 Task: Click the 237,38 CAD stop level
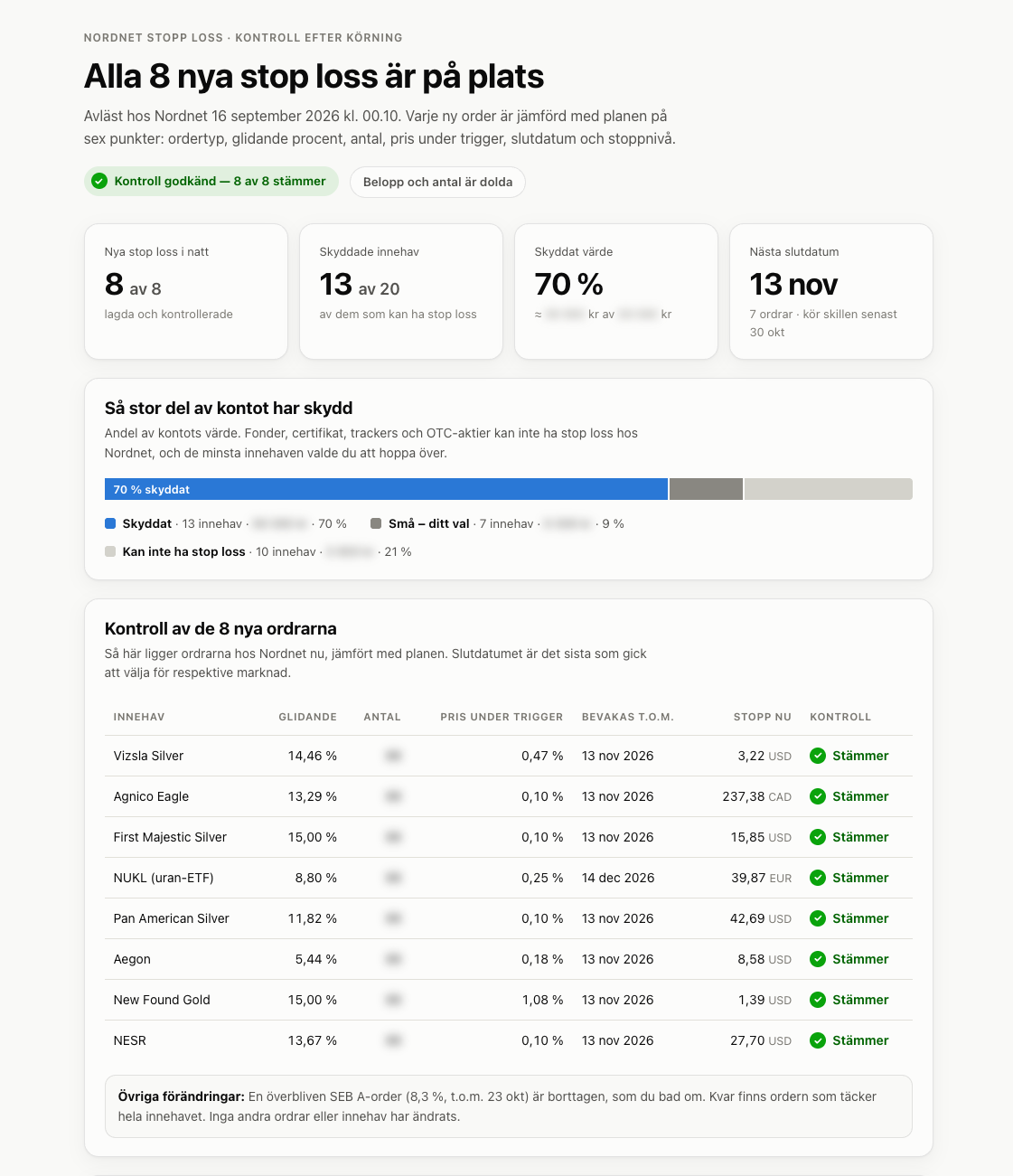[756, 796]
